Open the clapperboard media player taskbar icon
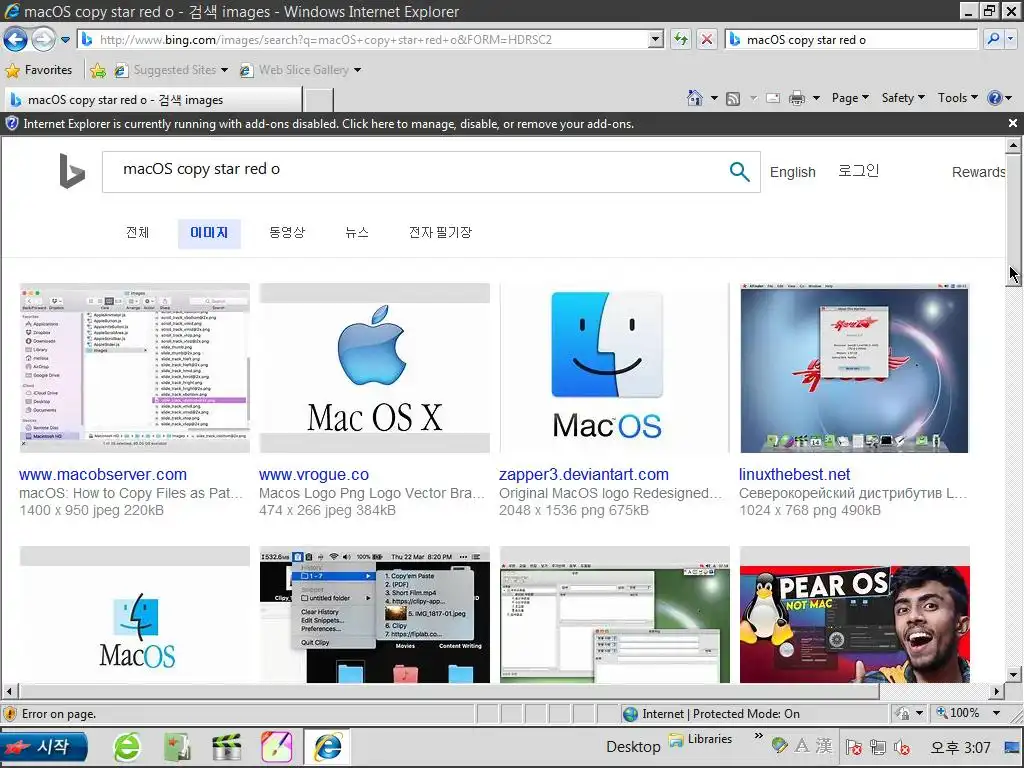 pyautogui.click(x=226, y=747)
